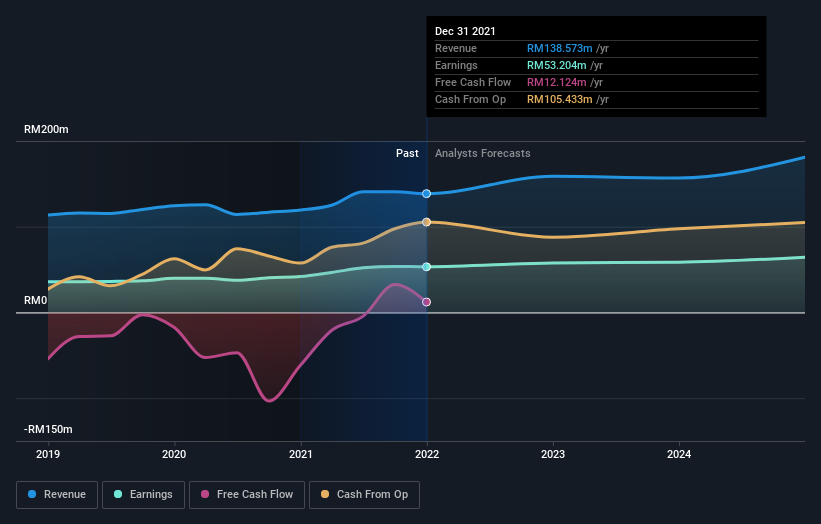The width and height of the screenshot is (821, 524).
Task: Click the RM200m y-axis label
Action: [x=46, y=130]
